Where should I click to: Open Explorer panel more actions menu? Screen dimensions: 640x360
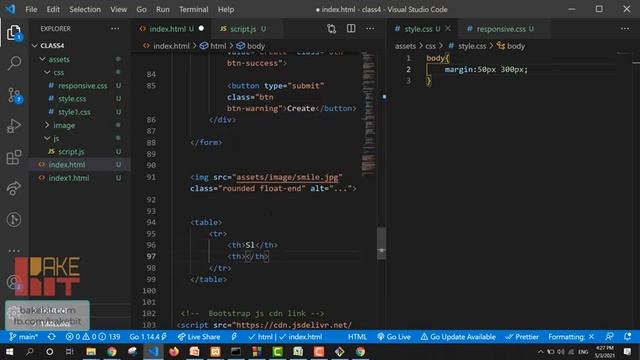pyautogui.click(x=115, y=29)
